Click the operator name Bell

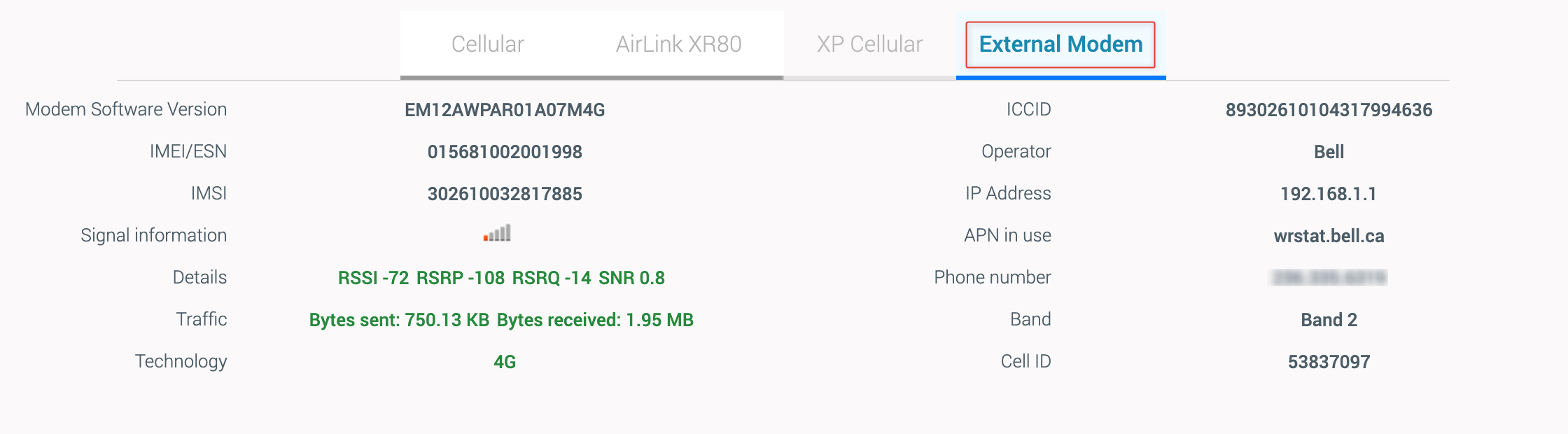[1329, 152]
